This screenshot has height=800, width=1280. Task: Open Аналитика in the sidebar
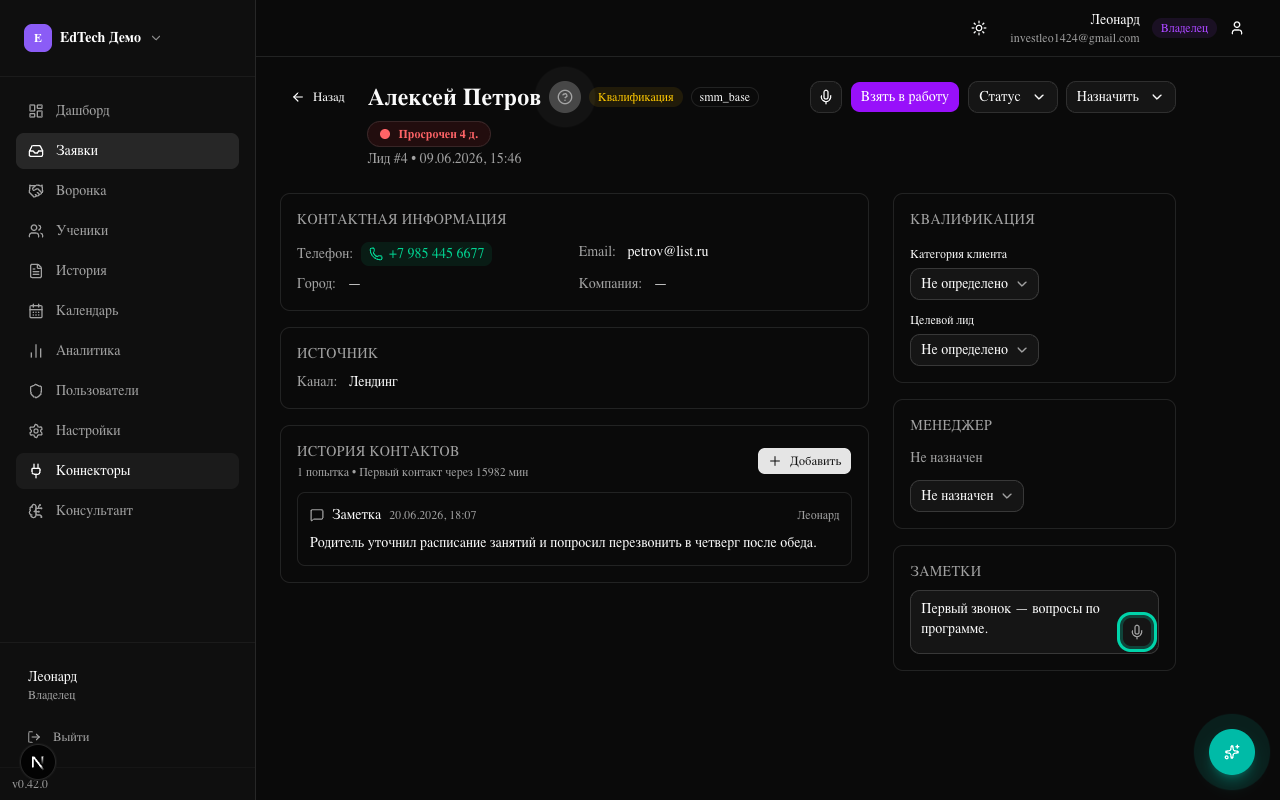click(127, 351)
